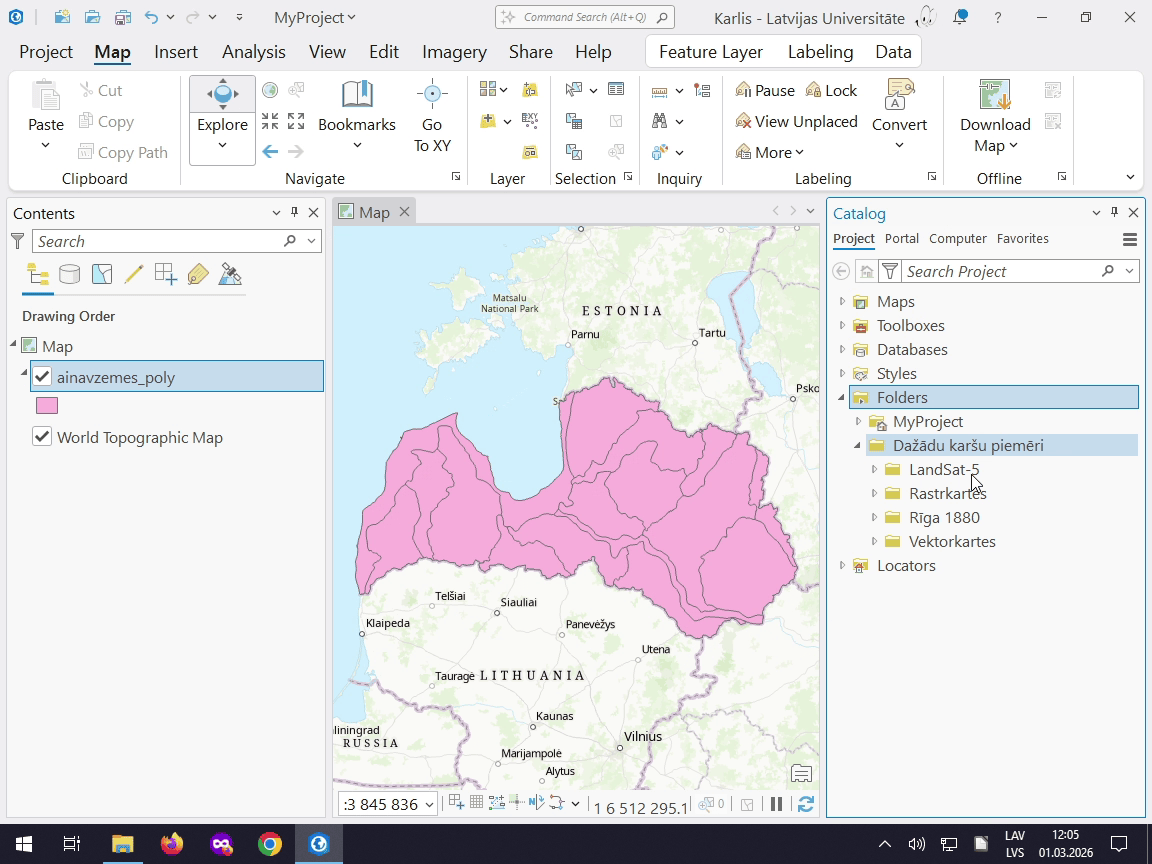
Task: Refresh the map view in status bar
Action: pyautogui.click(x=805, y=804)
